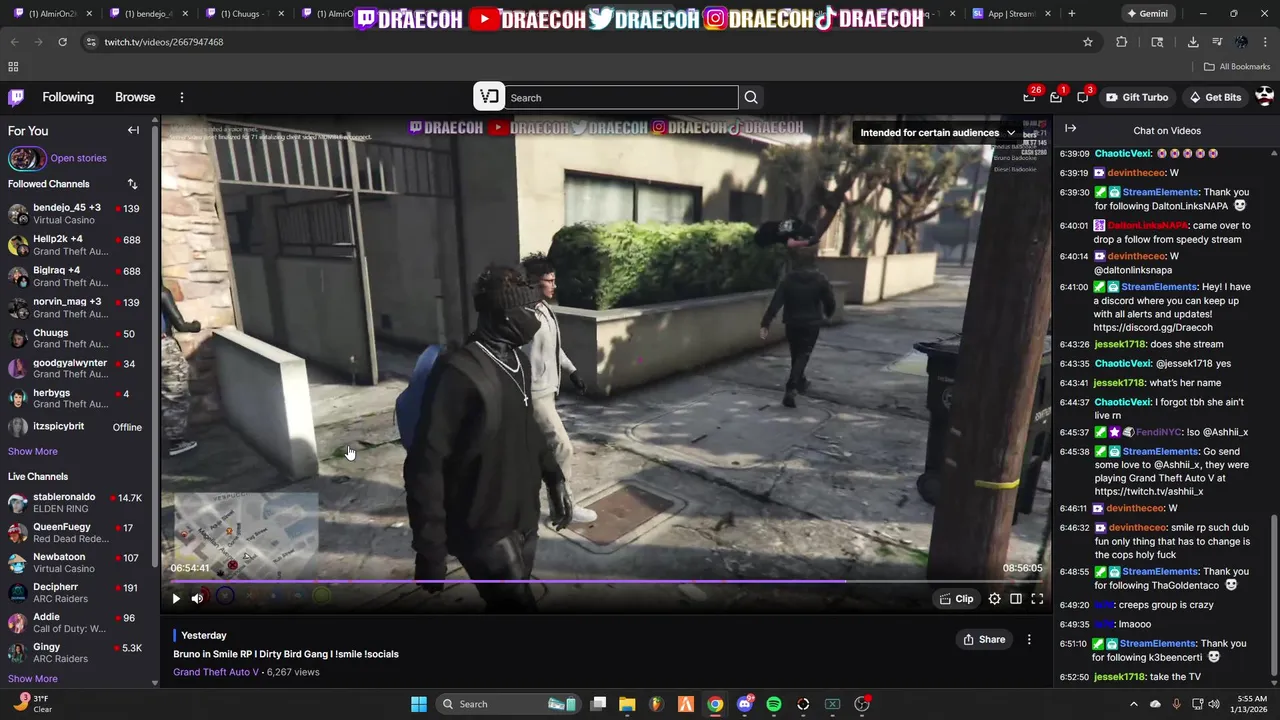
Task: Open the Following tab
Action: click(68, 97)
